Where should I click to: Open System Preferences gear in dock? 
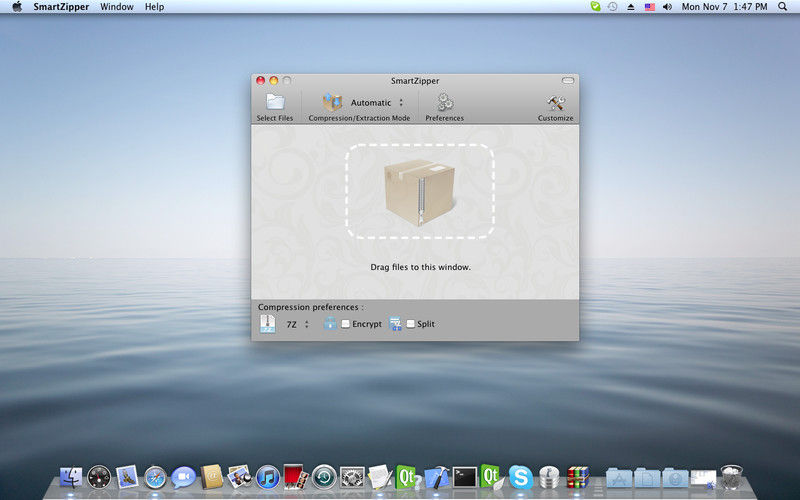click(x=352, y=478)
